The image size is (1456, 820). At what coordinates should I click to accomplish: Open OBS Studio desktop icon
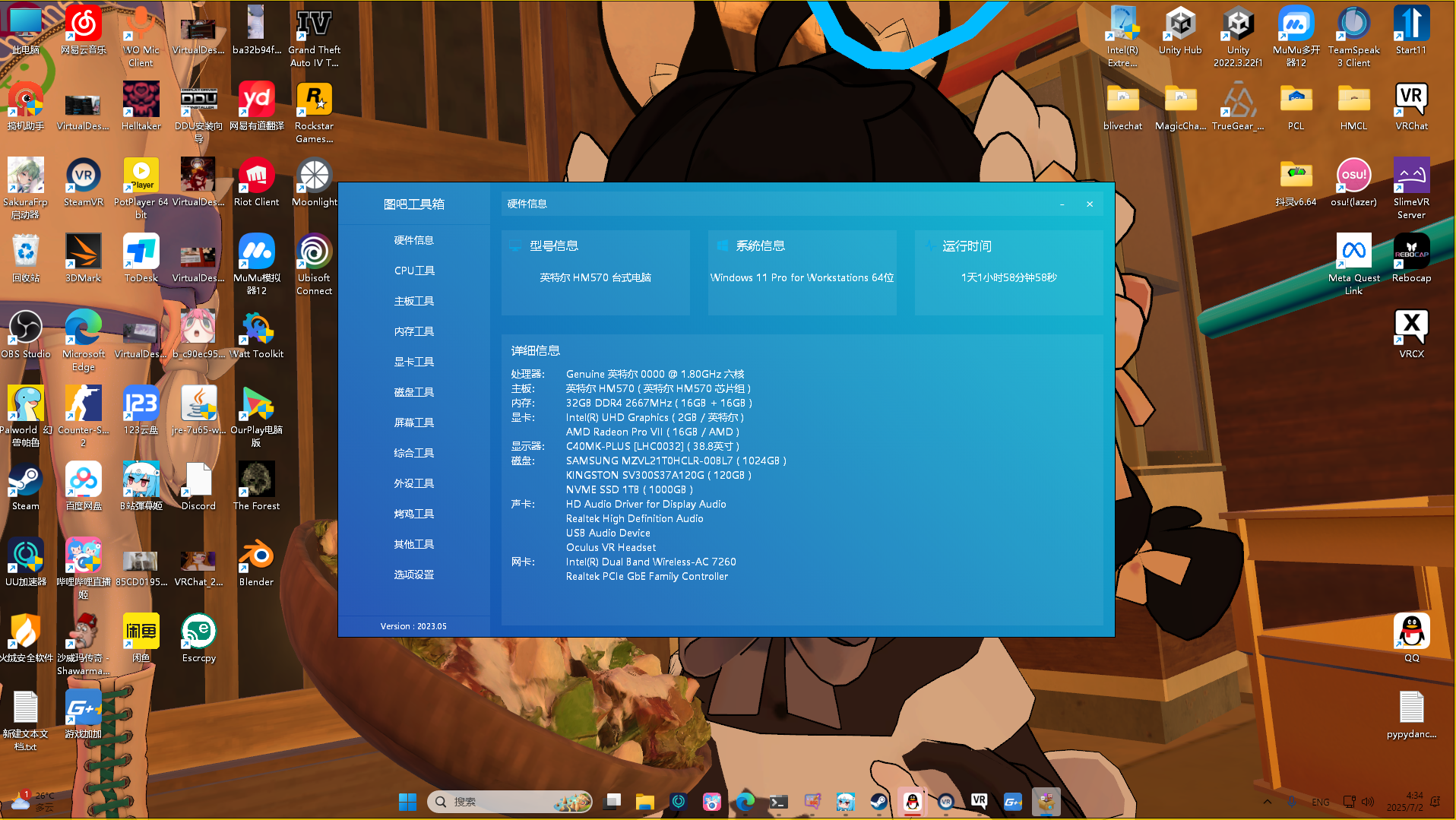(26, 334)
